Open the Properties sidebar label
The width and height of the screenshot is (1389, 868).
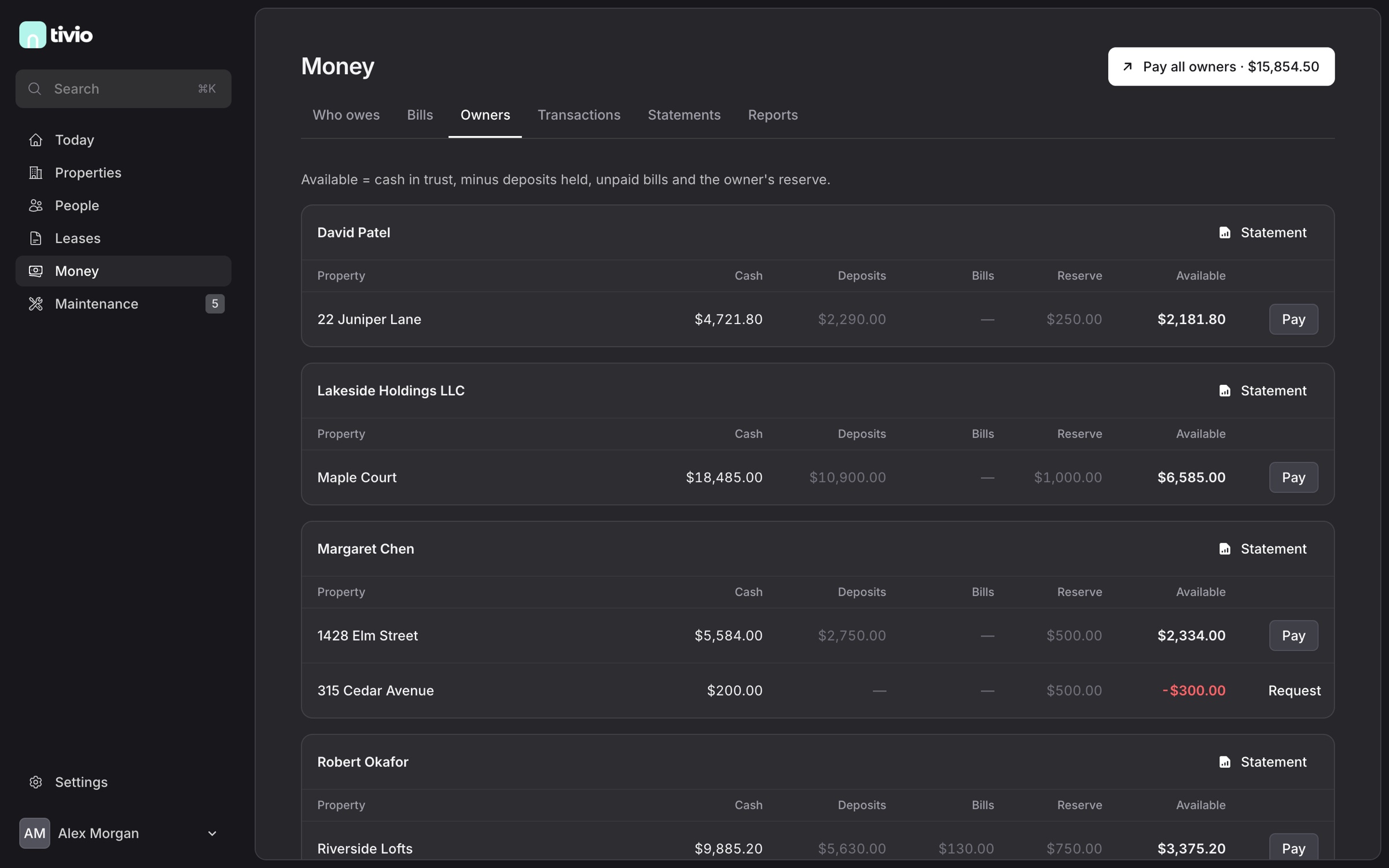[x=88, y=172]
